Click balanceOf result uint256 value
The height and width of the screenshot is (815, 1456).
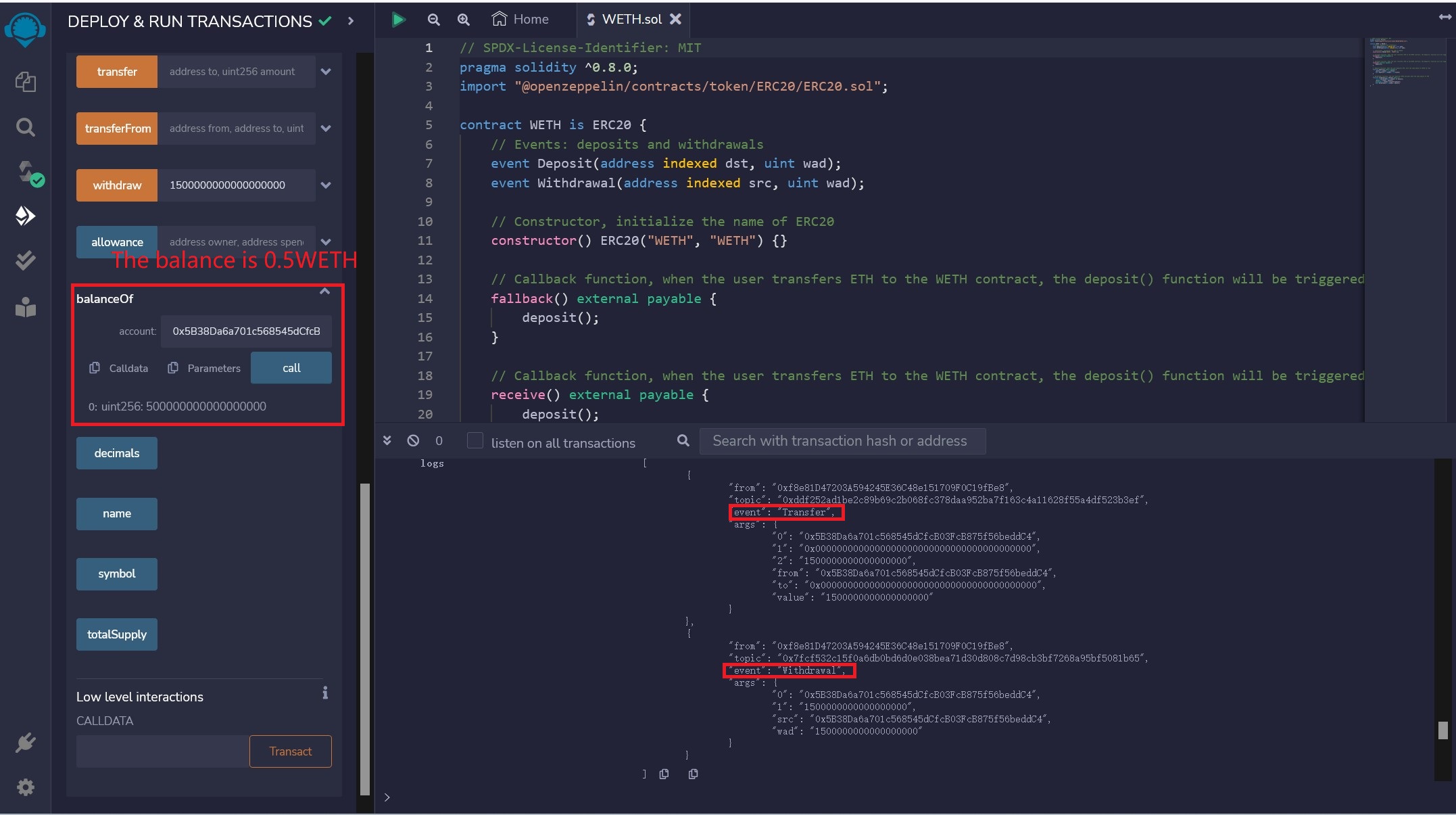(177, 406)
